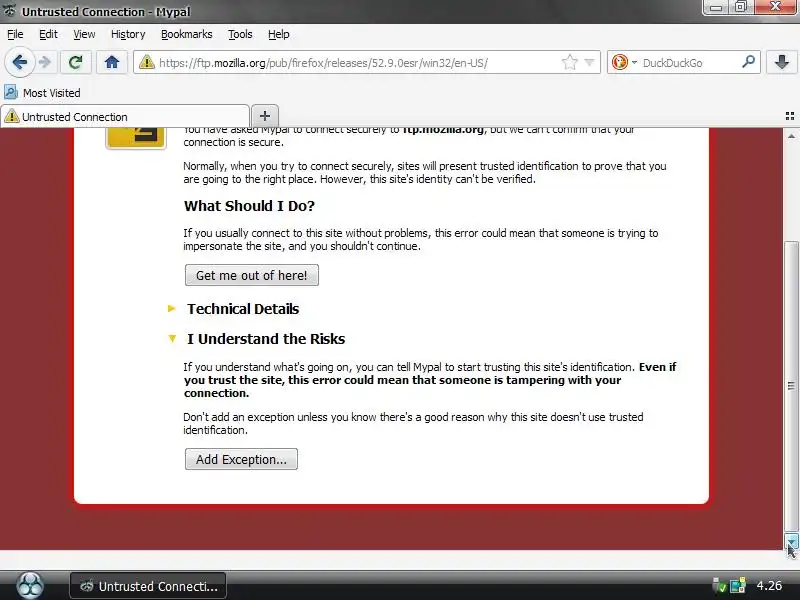
Task: Show tab groups grid icon
Action: [790, 116]
